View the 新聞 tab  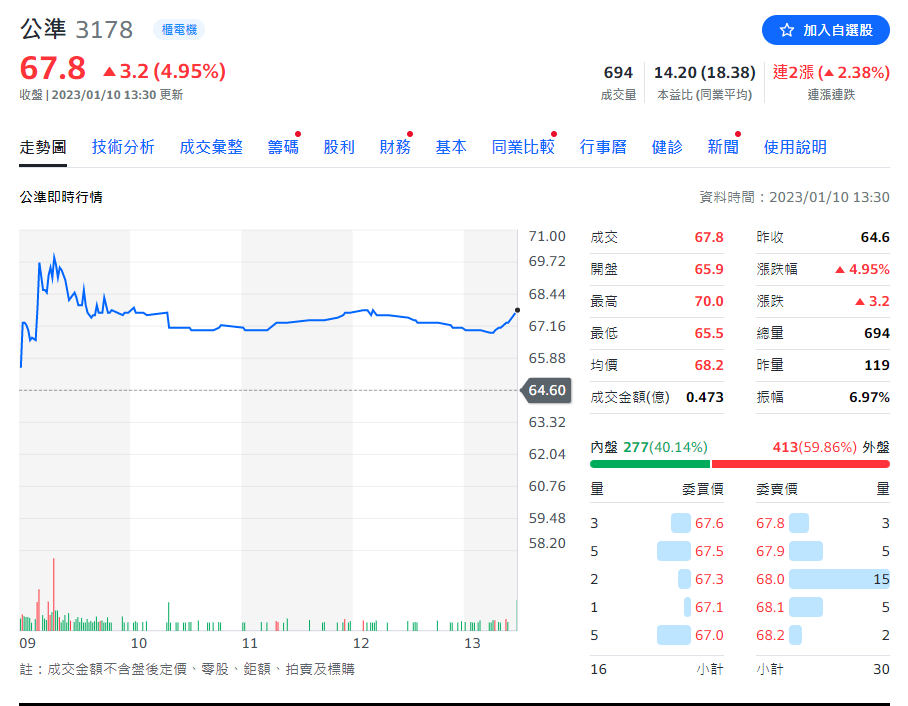point(723,147)
